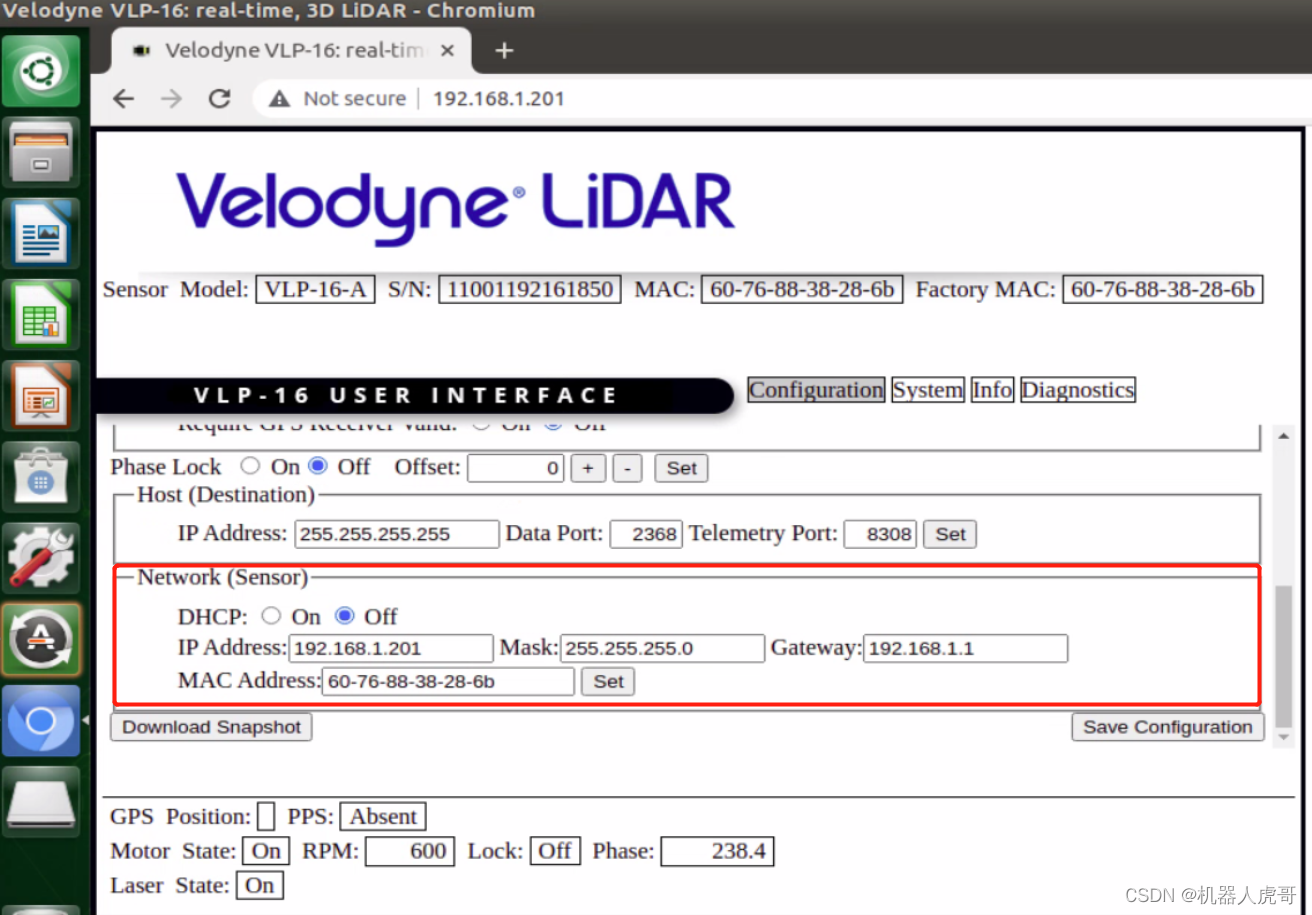Click the phase Offset input field

pyautogui.click(x=516, y=468)
